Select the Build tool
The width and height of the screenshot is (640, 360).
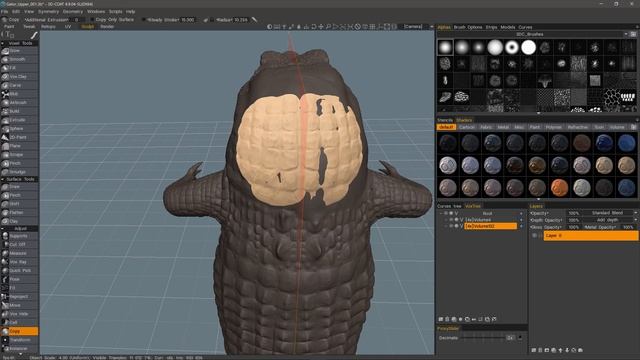tap(20, 111)
